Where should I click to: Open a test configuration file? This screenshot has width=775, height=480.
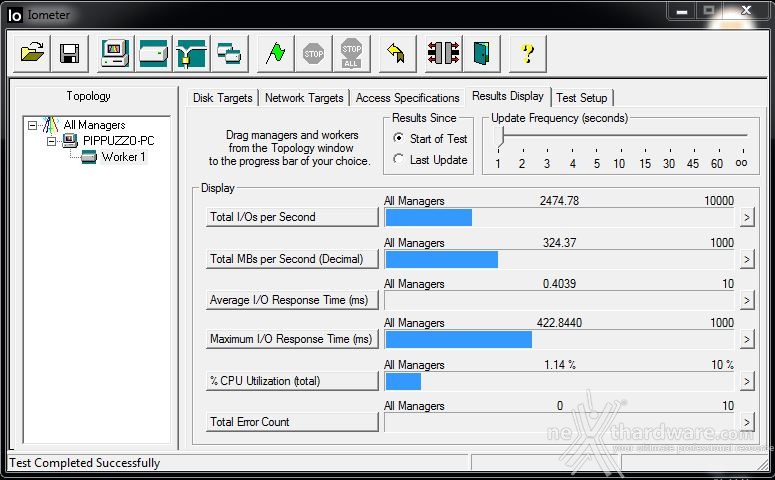coord(32,53)
